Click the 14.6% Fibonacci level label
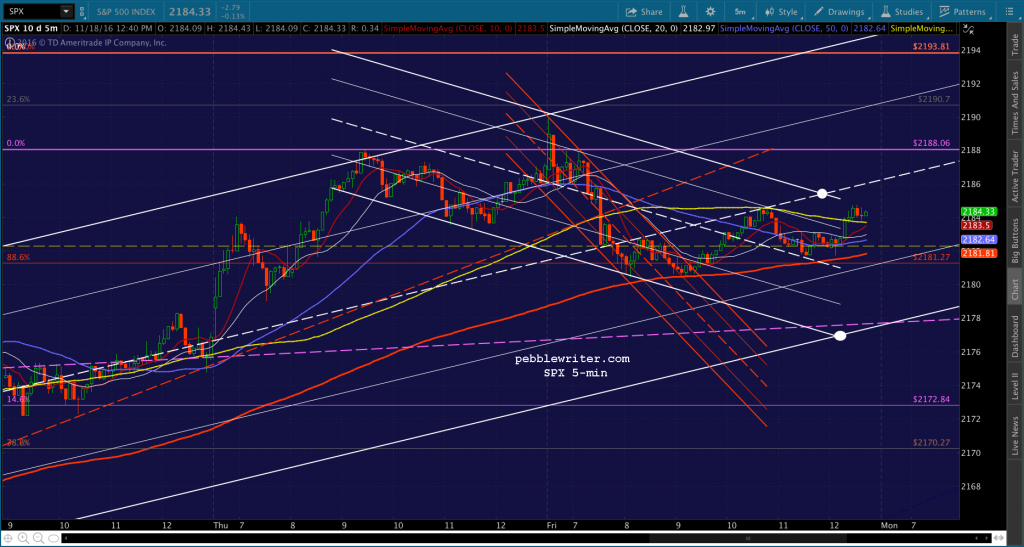The height and width of the screenshot is (547, 1024). pos(18,399)
